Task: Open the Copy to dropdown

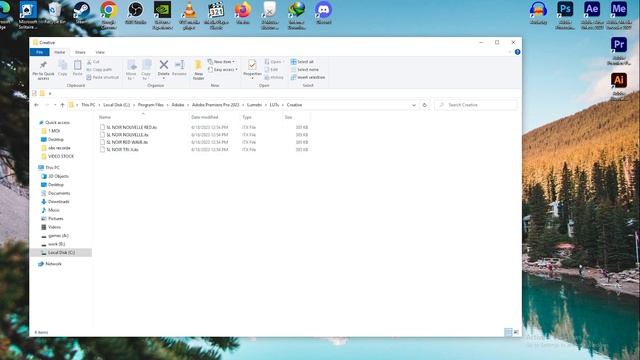Action: click(146, 70)
